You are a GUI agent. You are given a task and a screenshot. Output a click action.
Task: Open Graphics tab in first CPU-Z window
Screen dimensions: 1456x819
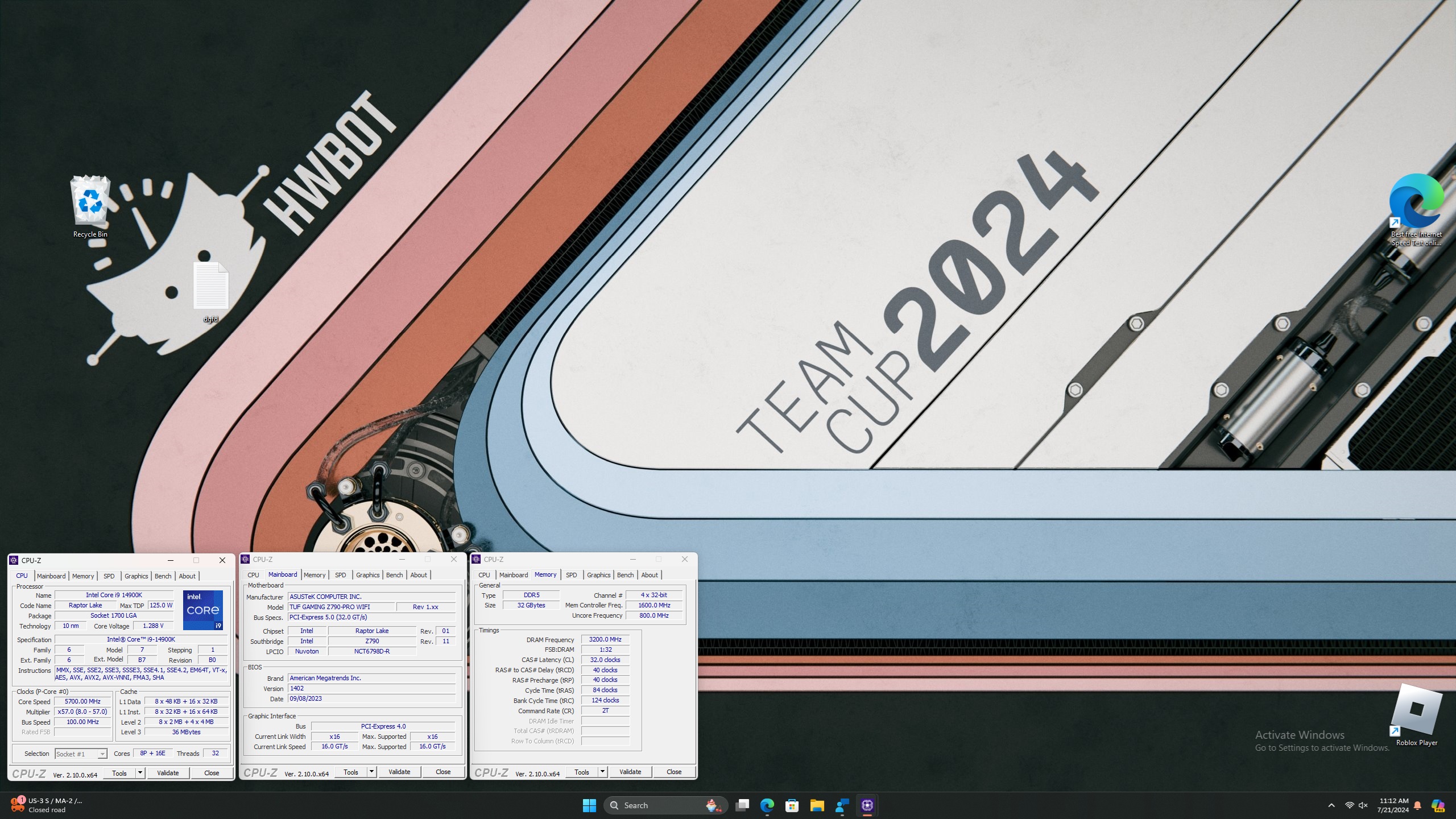pyautogui.click(x=136, y=576)
